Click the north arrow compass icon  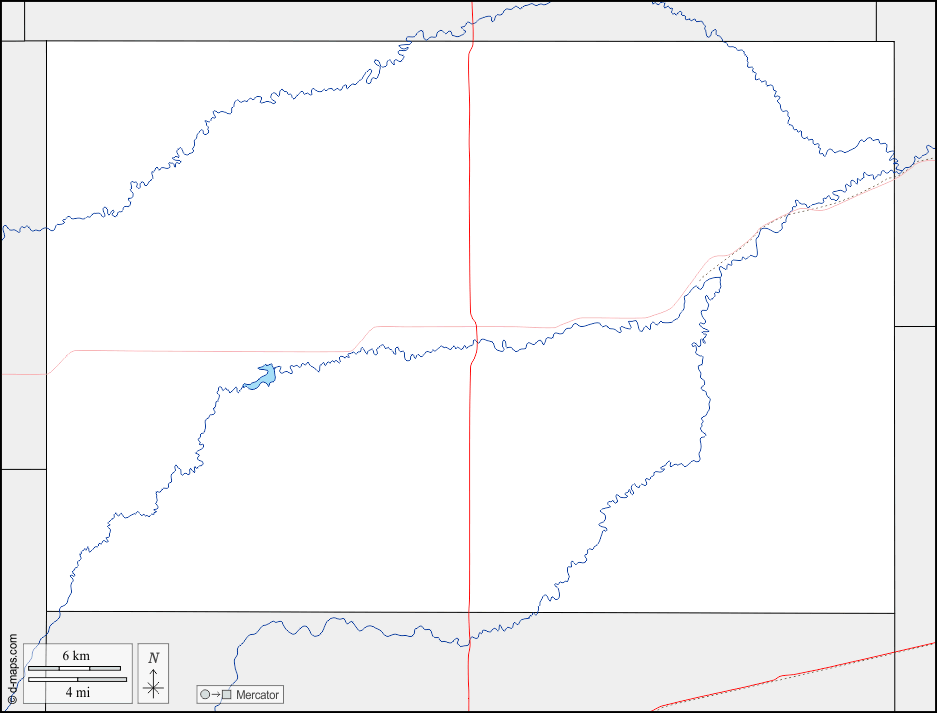[153, 684]
